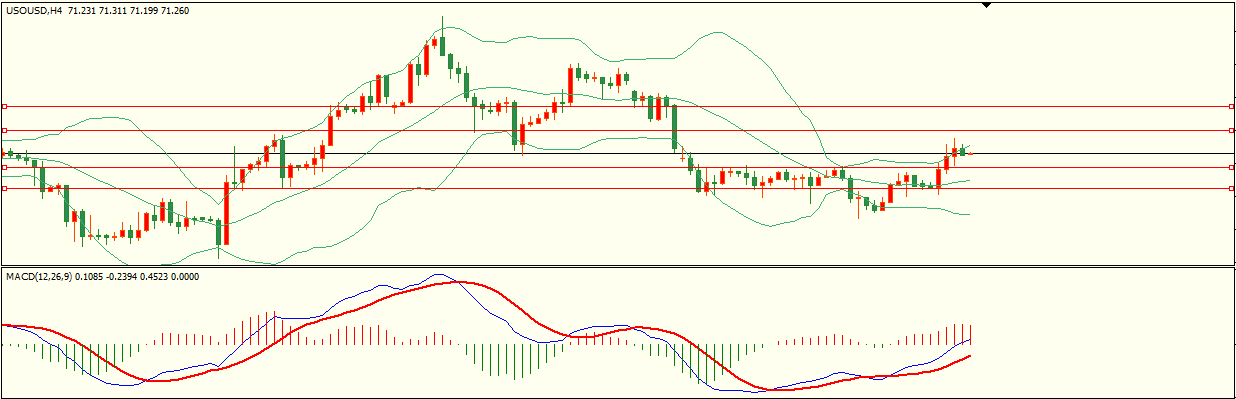Select the second red horizontal line's left handle

pos(4,130)
